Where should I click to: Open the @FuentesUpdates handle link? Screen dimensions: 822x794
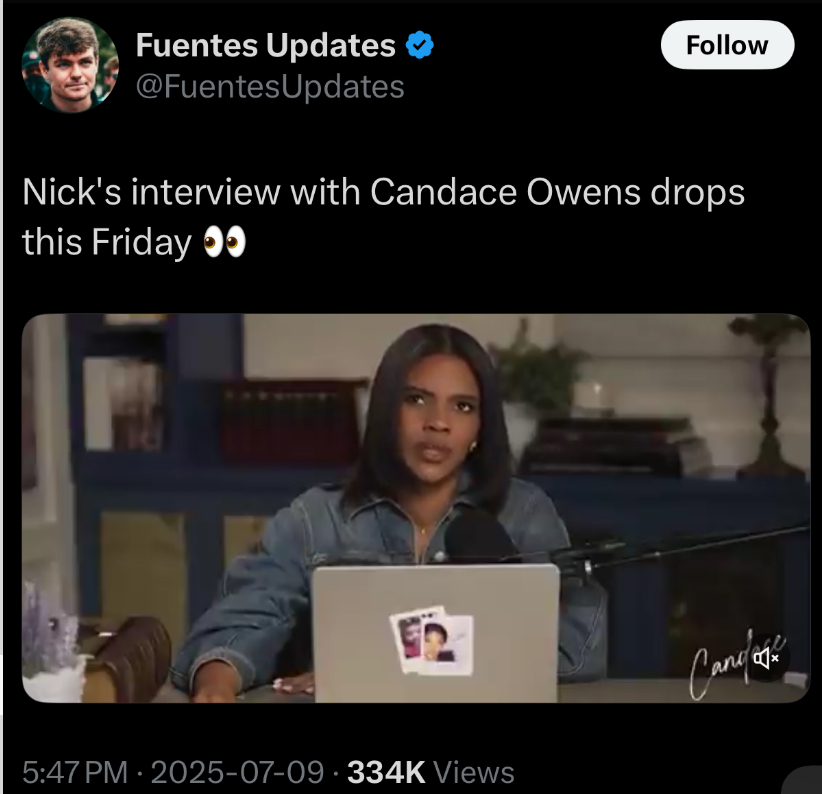270,86
